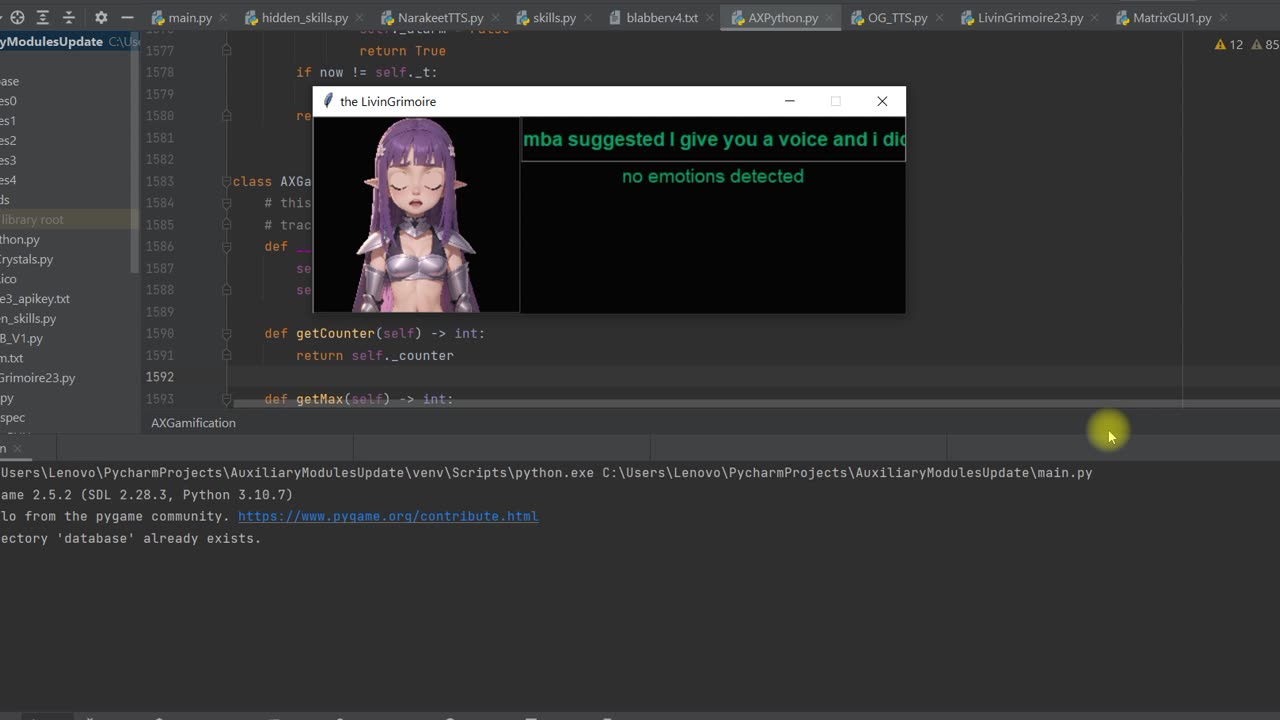Click the feather icon in LivinGrimoire title bar
Screen dimensions: 1280x720
pyautogui.click(x=327, y=101)
